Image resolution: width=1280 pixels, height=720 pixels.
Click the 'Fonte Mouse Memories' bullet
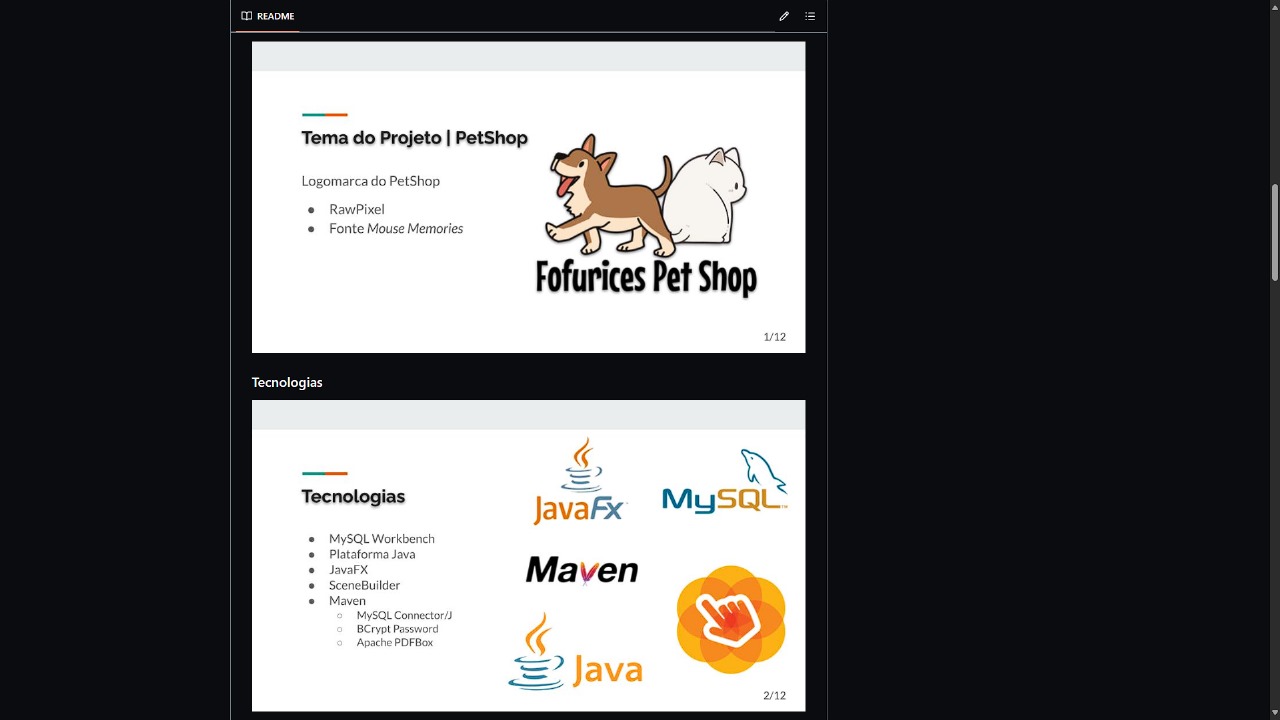pyautogui.click(x=396, y=229)
